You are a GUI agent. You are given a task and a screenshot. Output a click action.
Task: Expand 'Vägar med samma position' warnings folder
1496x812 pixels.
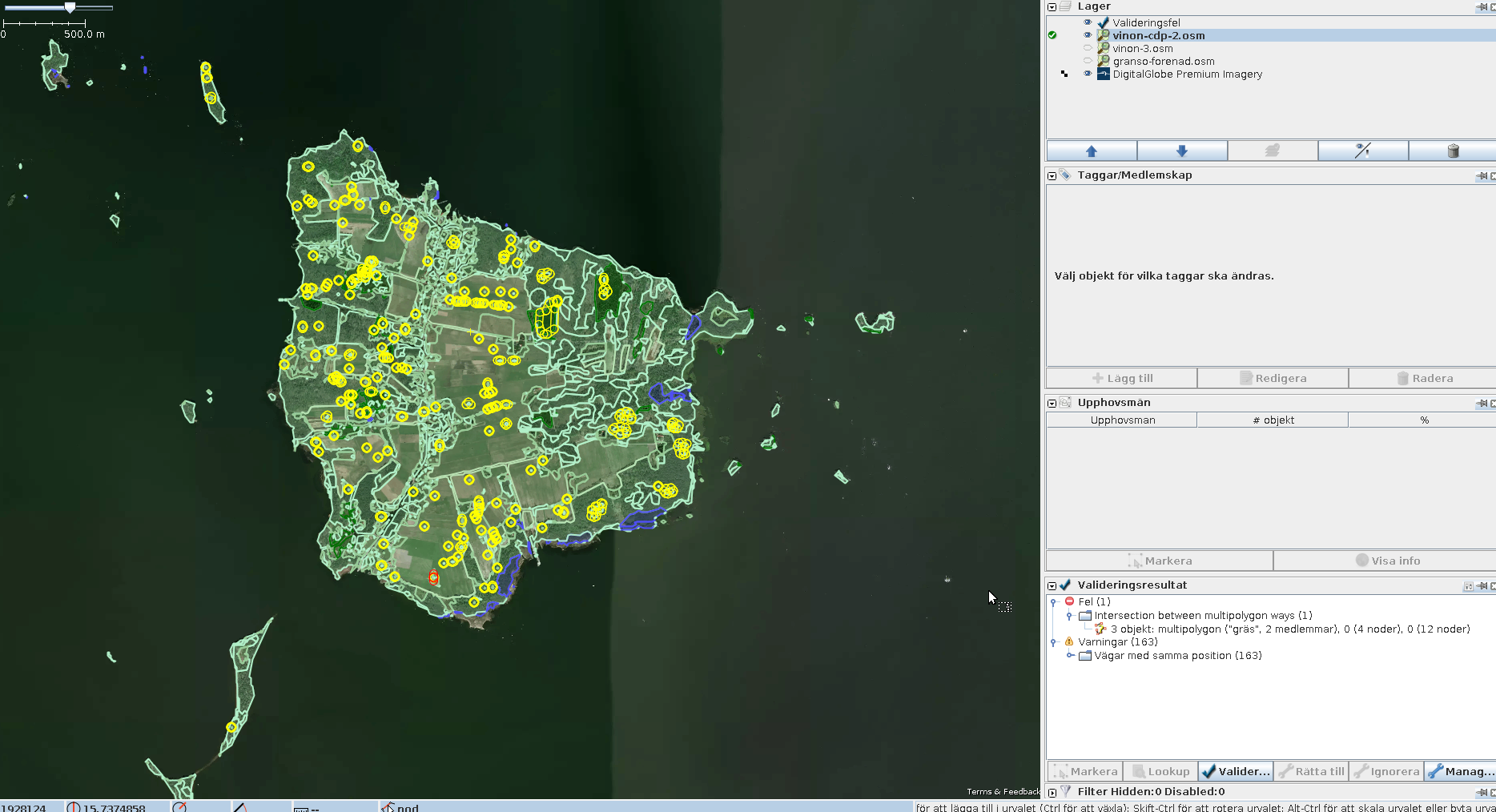pyautogui.click(x=1070, y=655)
